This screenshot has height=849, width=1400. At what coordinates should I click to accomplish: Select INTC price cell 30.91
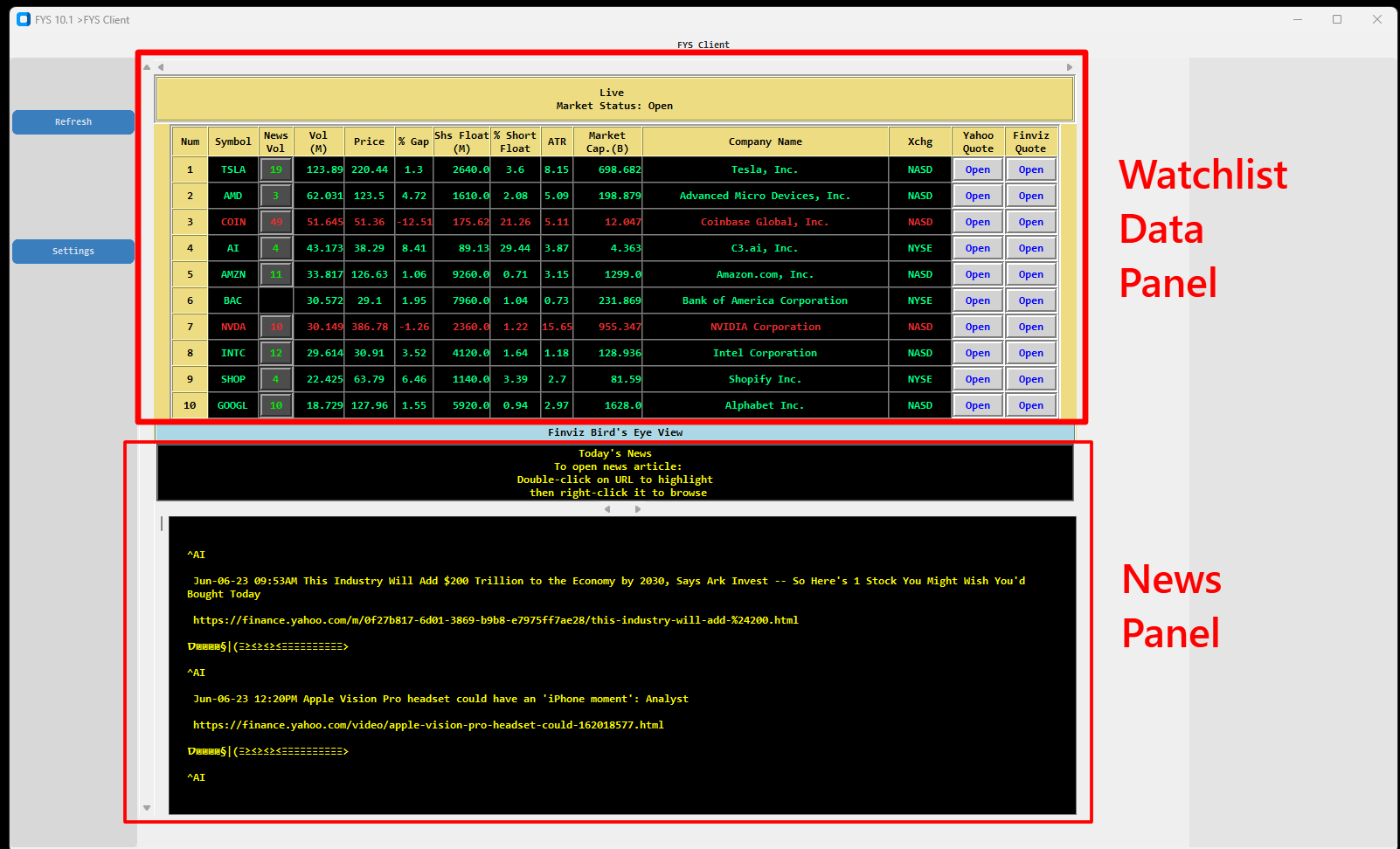(x=370, y=353)
